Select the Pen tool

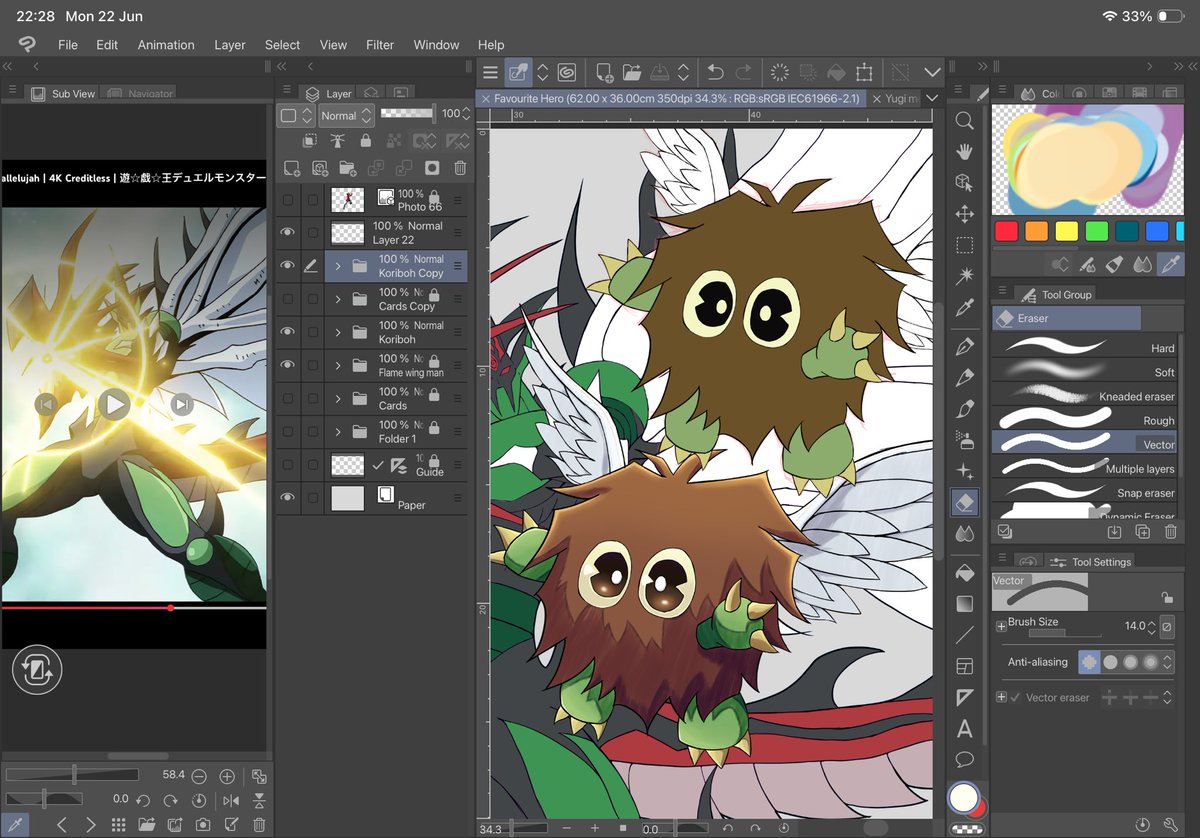[964, 346]
